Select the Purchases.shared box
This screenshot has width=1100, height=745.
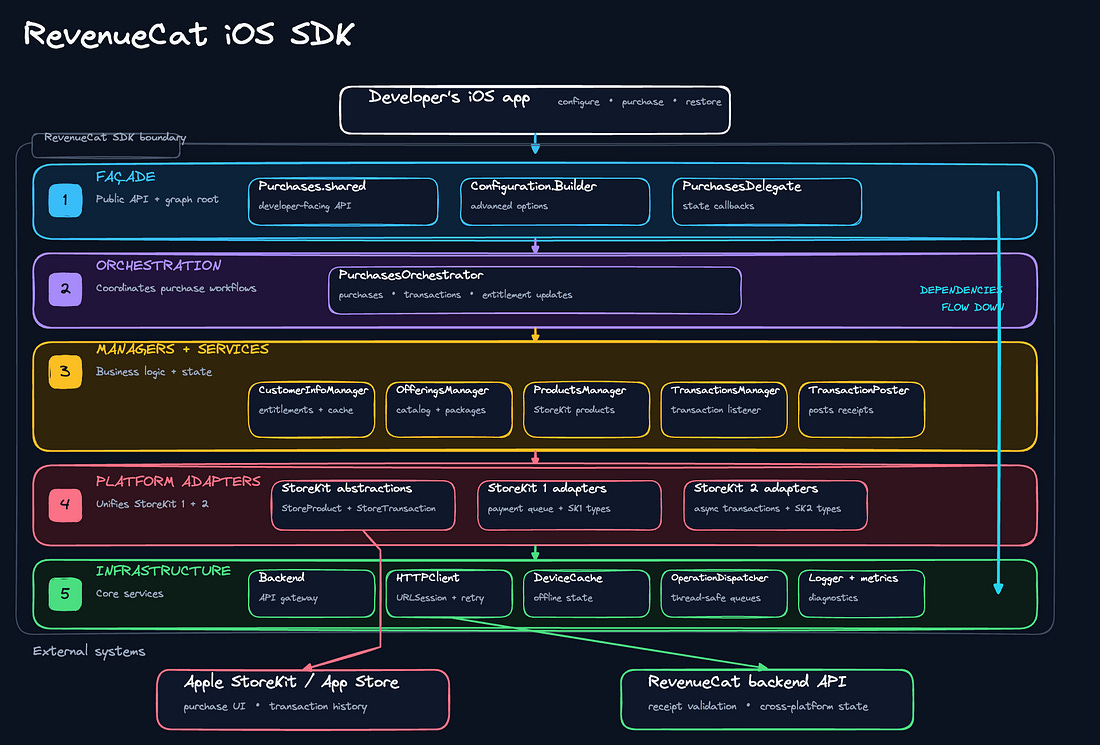(x=343, y=201)
